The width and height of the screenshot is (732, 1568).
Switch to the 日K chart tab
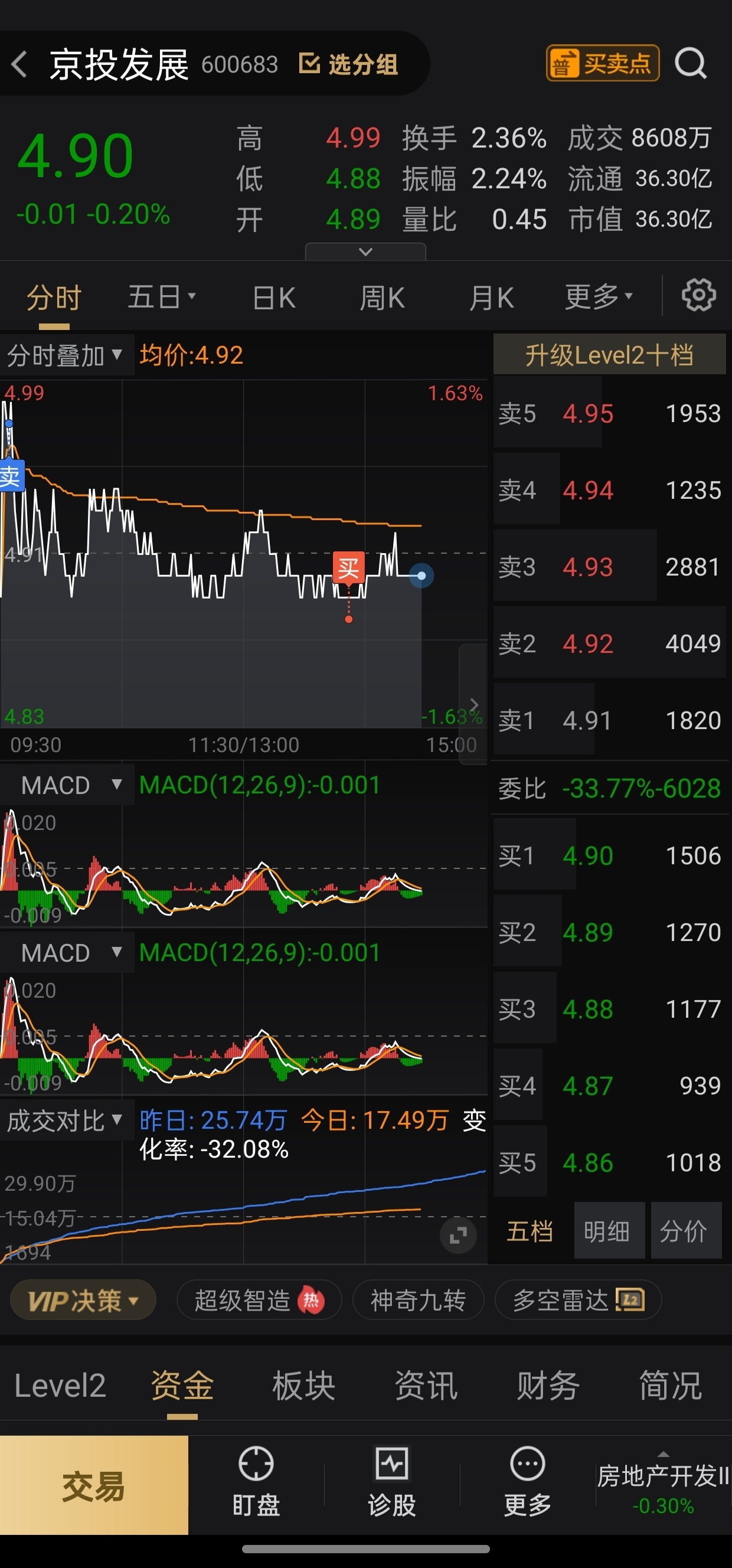click(x=274, y=297)
